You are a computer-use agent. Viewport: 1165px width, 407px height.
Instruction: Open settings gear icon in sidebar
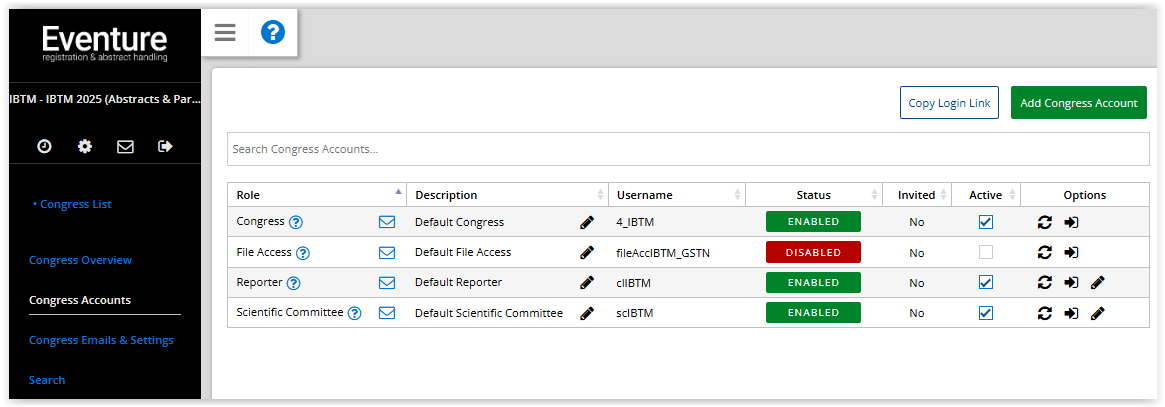coord(85,146)
